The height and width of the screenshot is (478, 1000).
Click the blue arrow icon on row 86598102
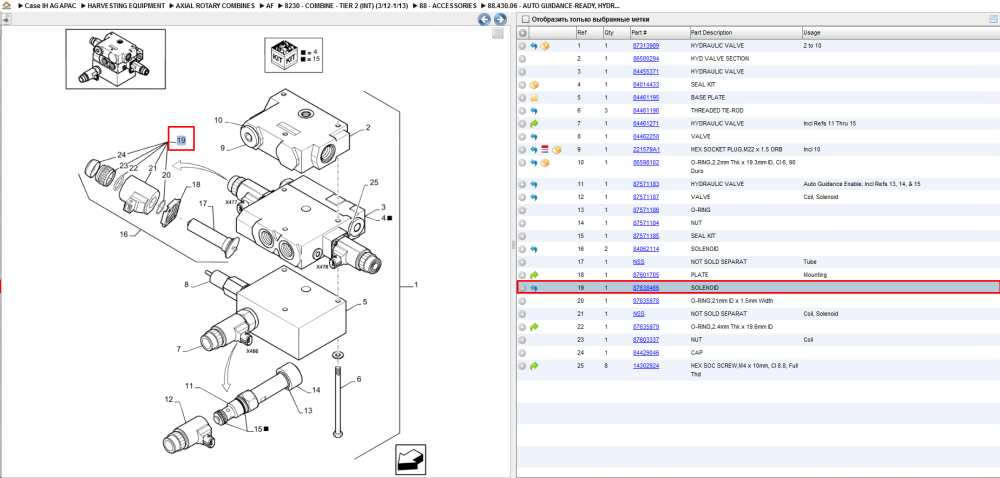pyautogui.click(x=534, y=163)
